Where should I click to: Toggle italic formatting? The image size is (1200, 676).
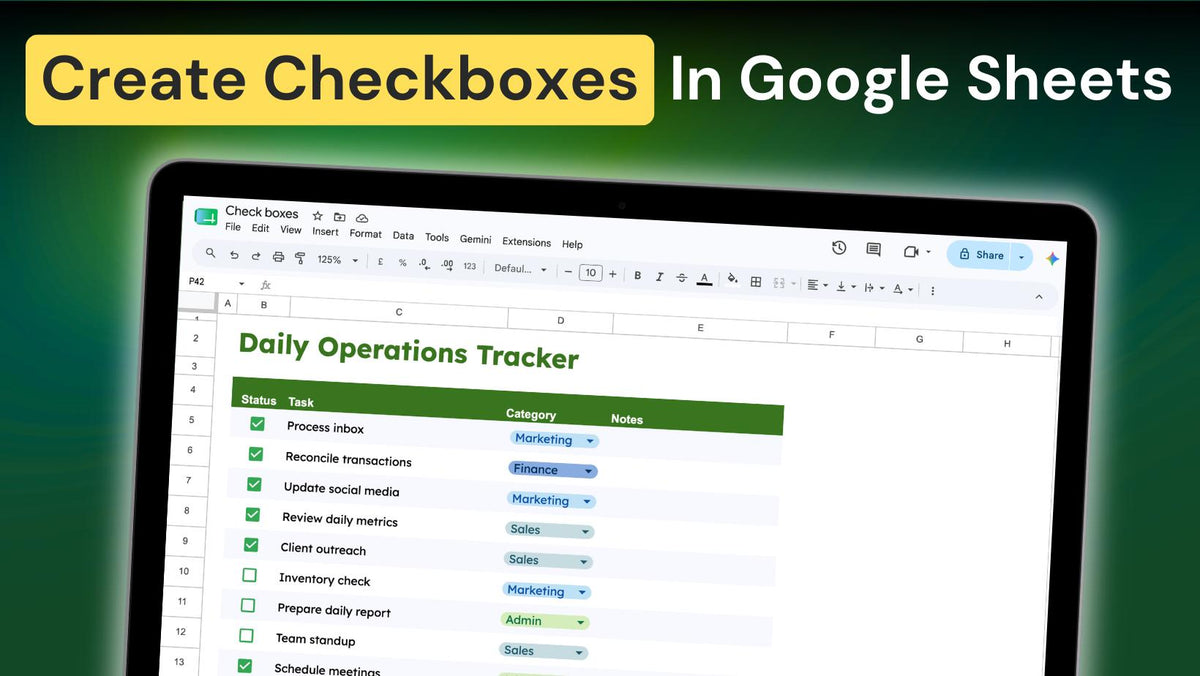point(660,276)
